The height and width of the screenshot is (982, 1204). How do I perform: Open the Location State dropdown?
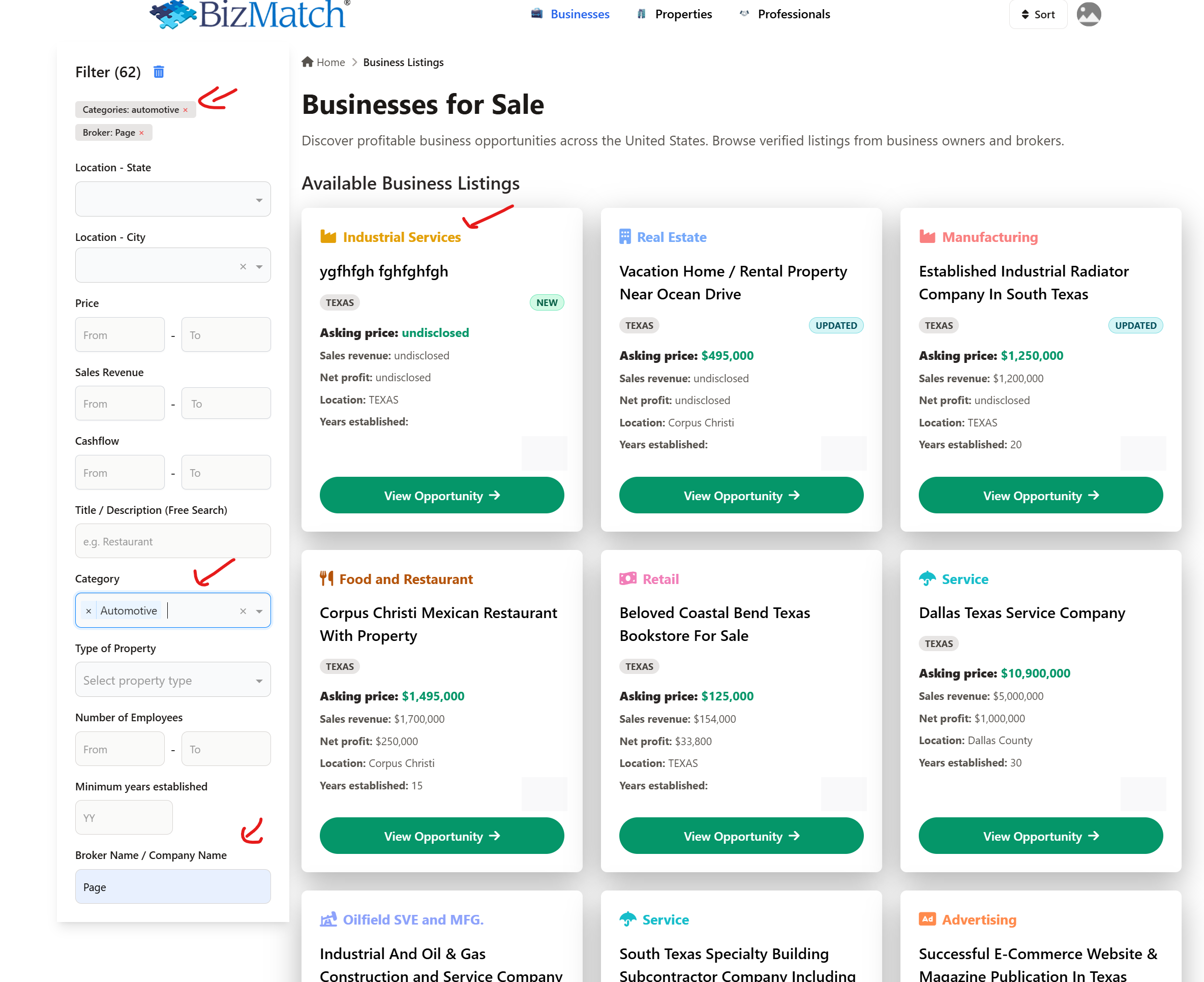[172, 199]
